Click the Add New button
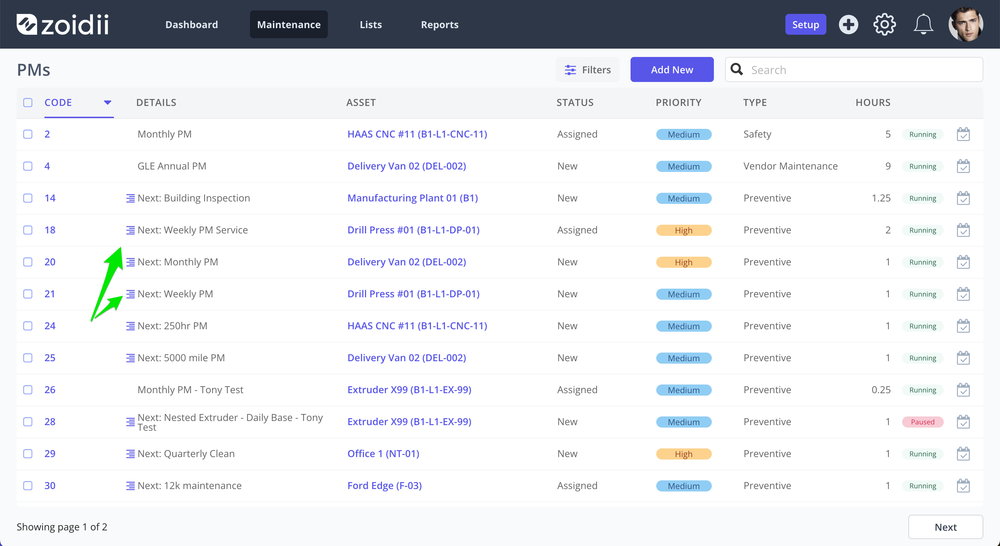This screenshot has height=546, width=1000. pyautogui.click(x=672, y=70)
